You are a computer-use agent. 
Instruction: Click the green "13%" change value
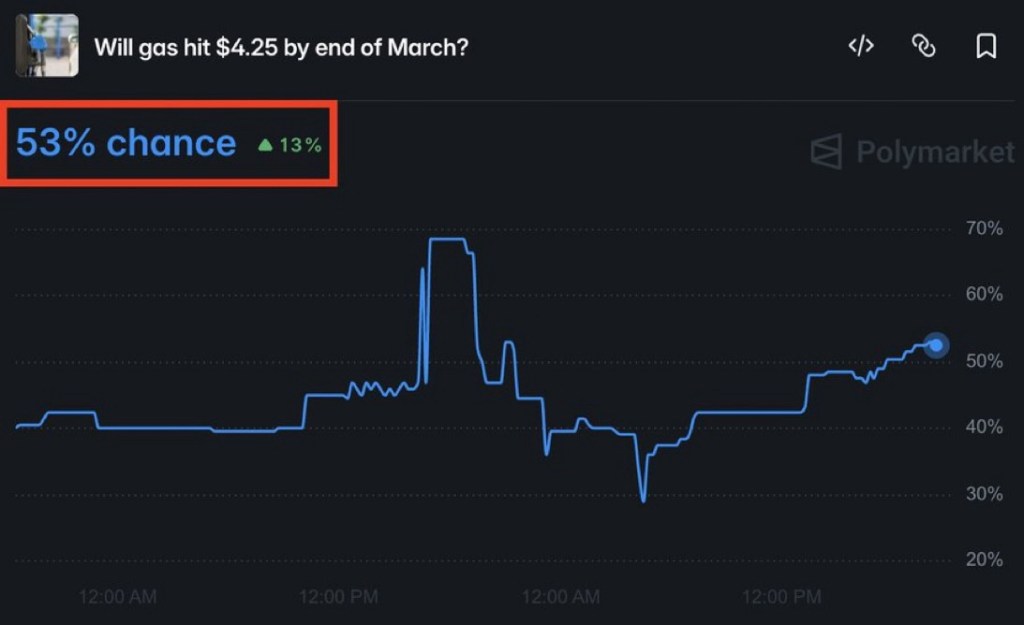(300, 145)
